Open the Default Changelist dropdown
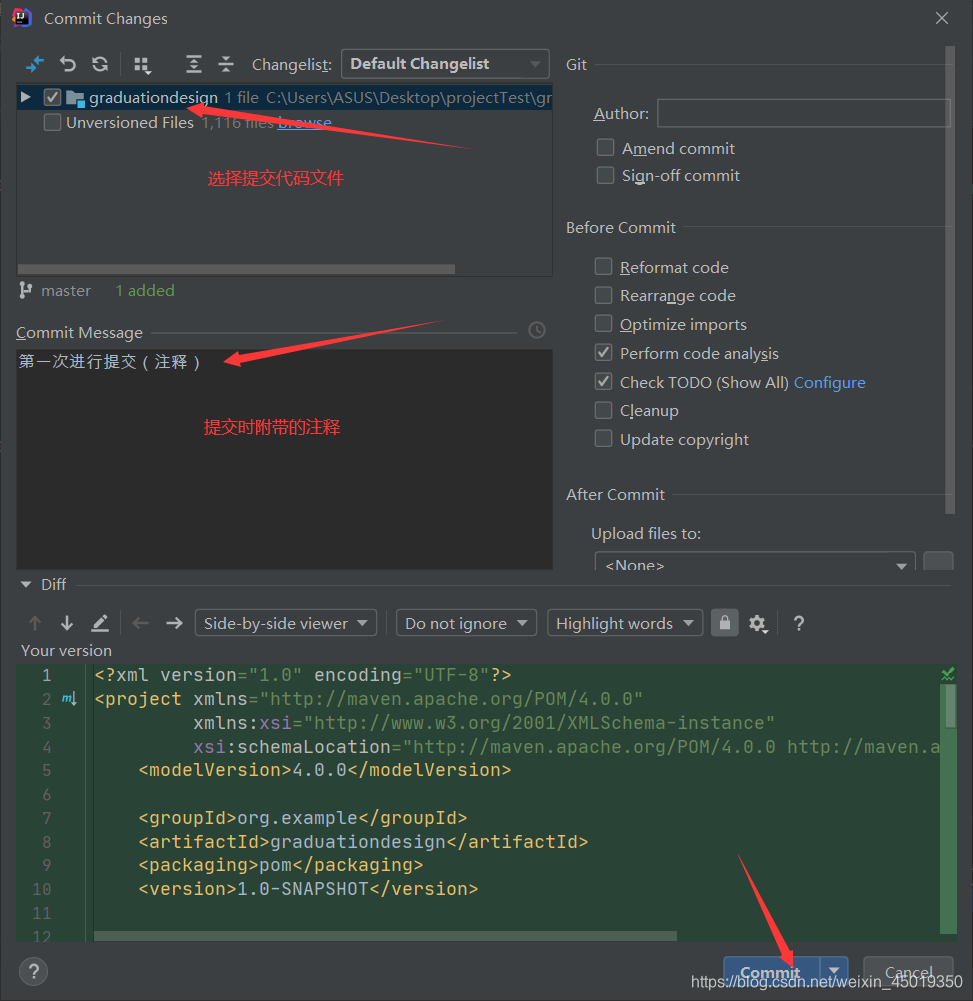973x1001 pixels. pos(445,64)
